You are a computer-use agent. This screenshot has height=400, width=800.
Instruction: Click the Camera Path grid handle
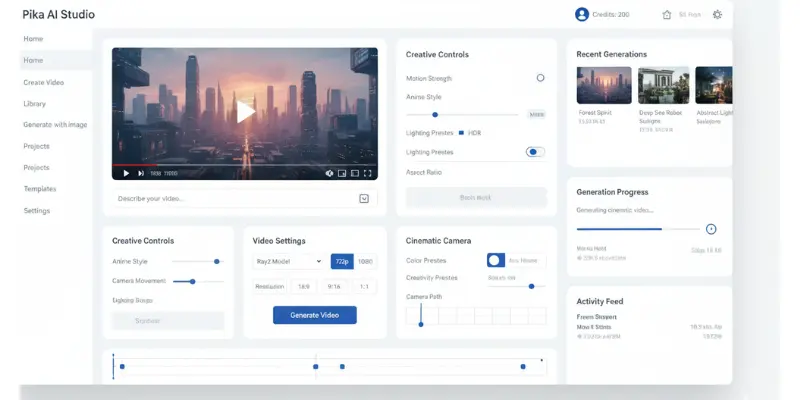pyautogui.click(x=421, y=324)
